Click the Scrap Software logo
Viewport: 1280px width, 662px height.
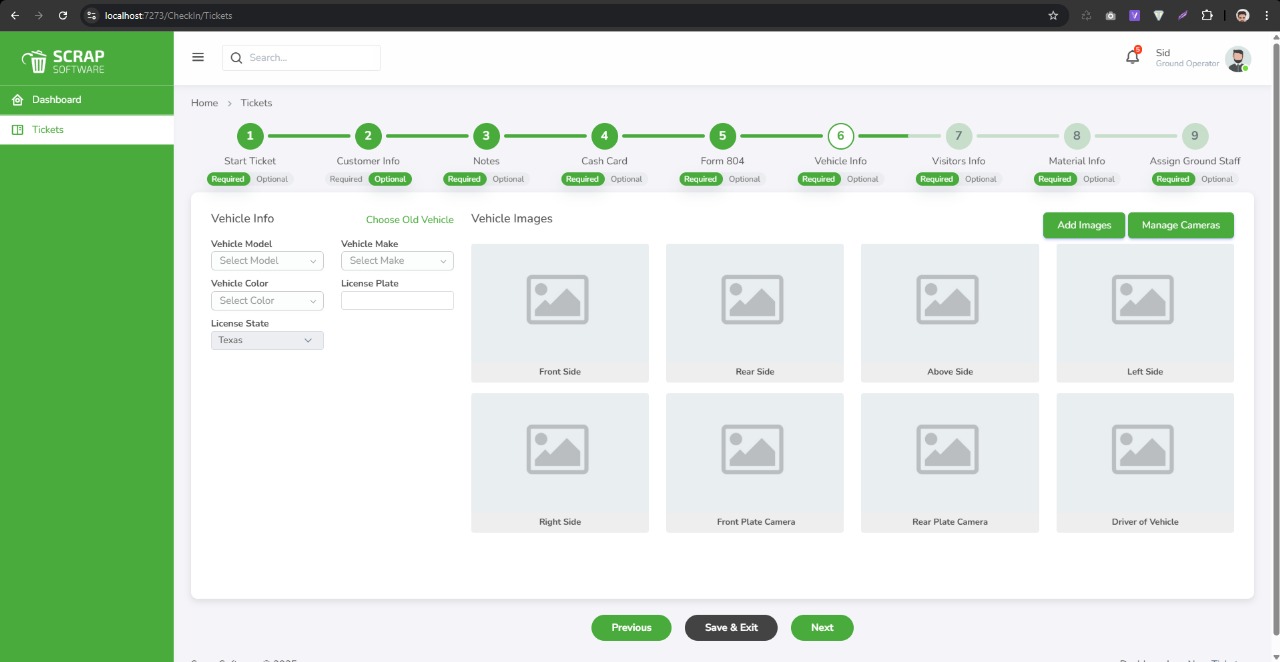point(64,61)
